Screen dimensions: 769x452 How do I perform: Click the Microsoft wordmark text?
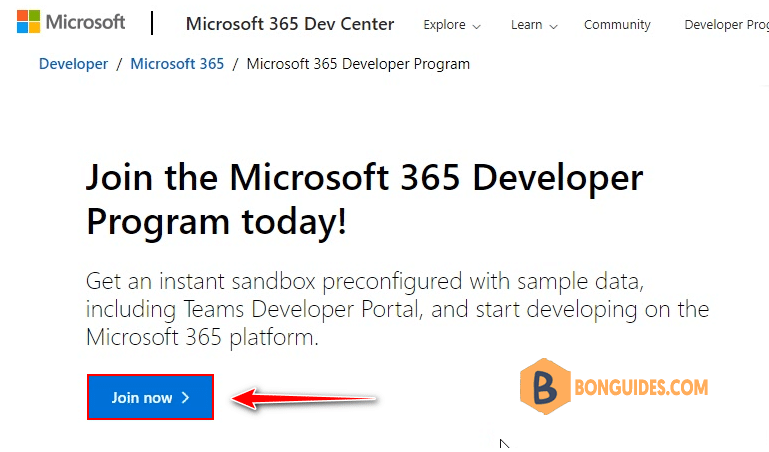click(x=85, y=22)
